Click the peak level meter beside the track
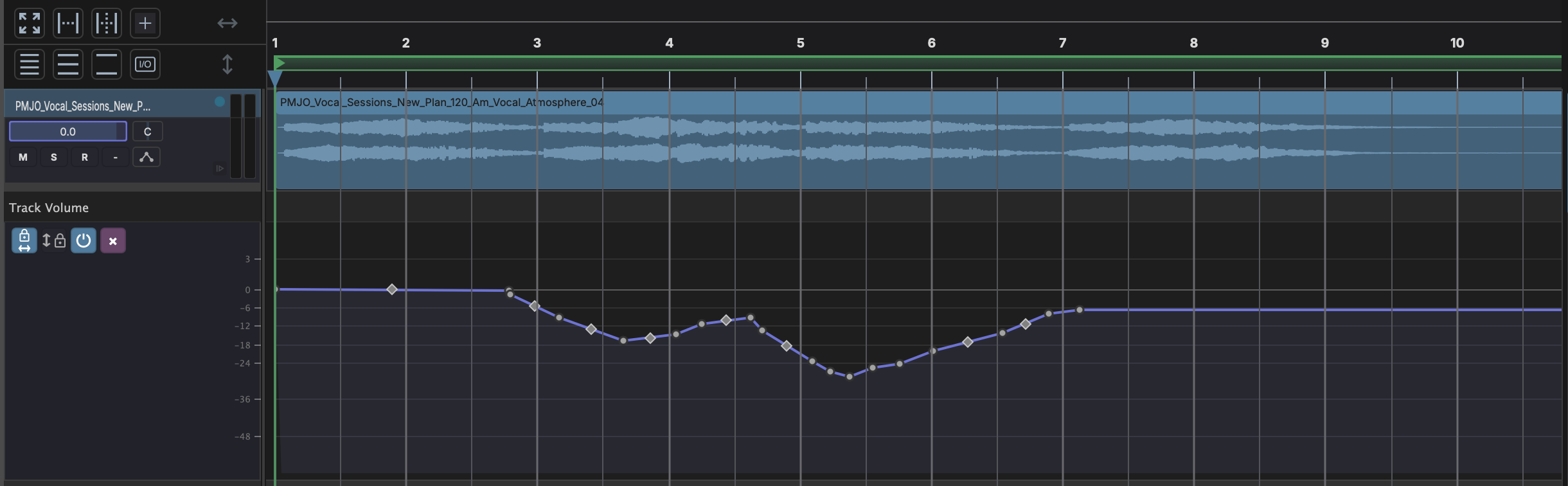This screenshot has height=486, width=1568. 243,136
